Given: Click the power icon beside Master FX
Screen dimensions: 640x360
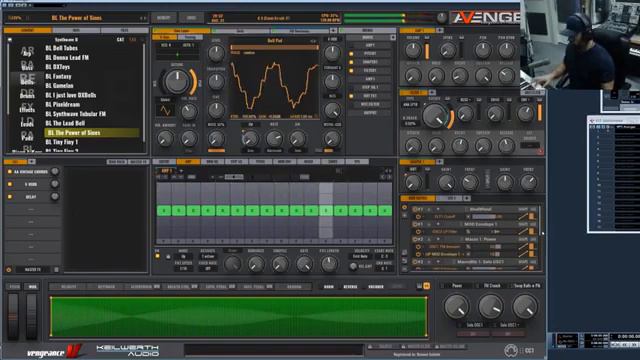Looking at the screenshot, I should click(x=9, y=270).
